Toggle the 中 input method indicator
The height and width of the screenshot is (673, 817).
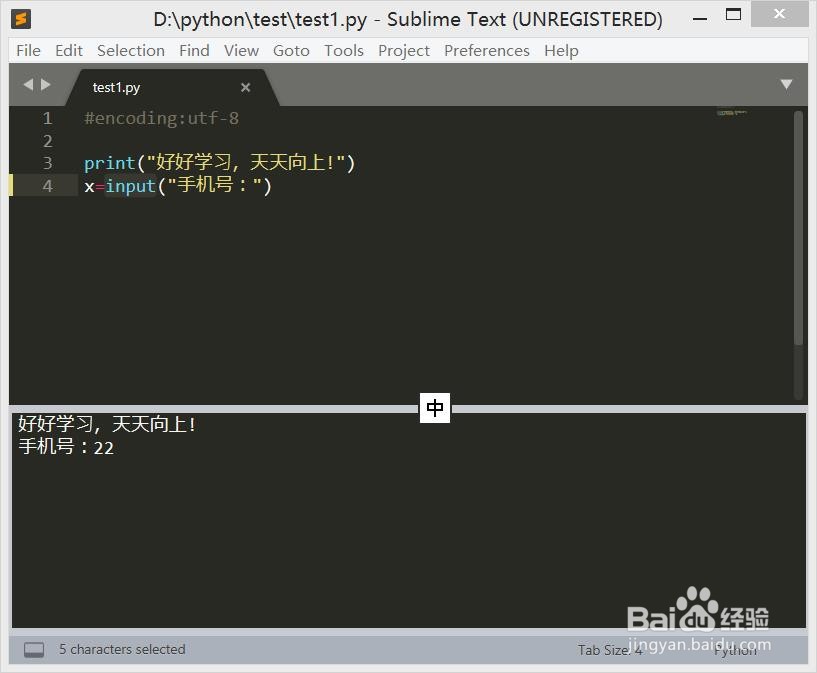click(434, 408)
